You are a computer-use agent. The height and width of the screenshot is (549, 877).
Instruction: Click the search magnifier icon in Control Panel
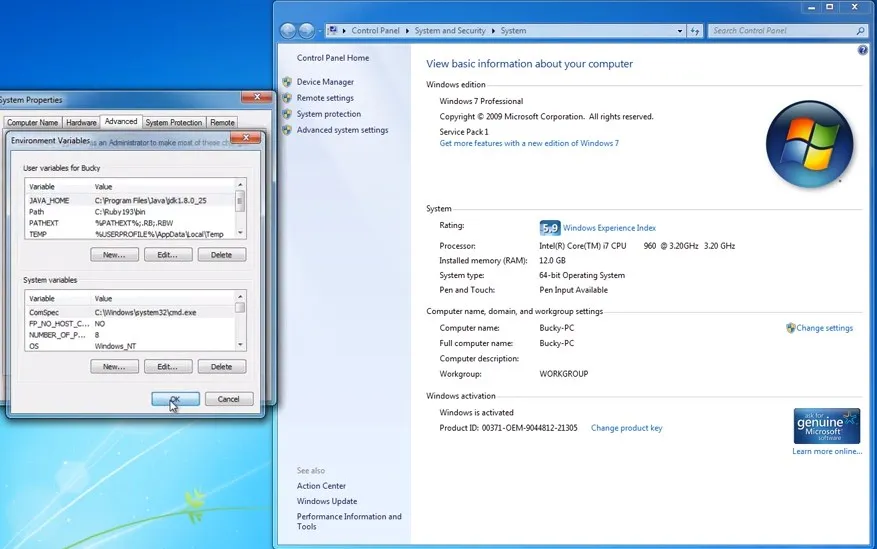(860, 31)
